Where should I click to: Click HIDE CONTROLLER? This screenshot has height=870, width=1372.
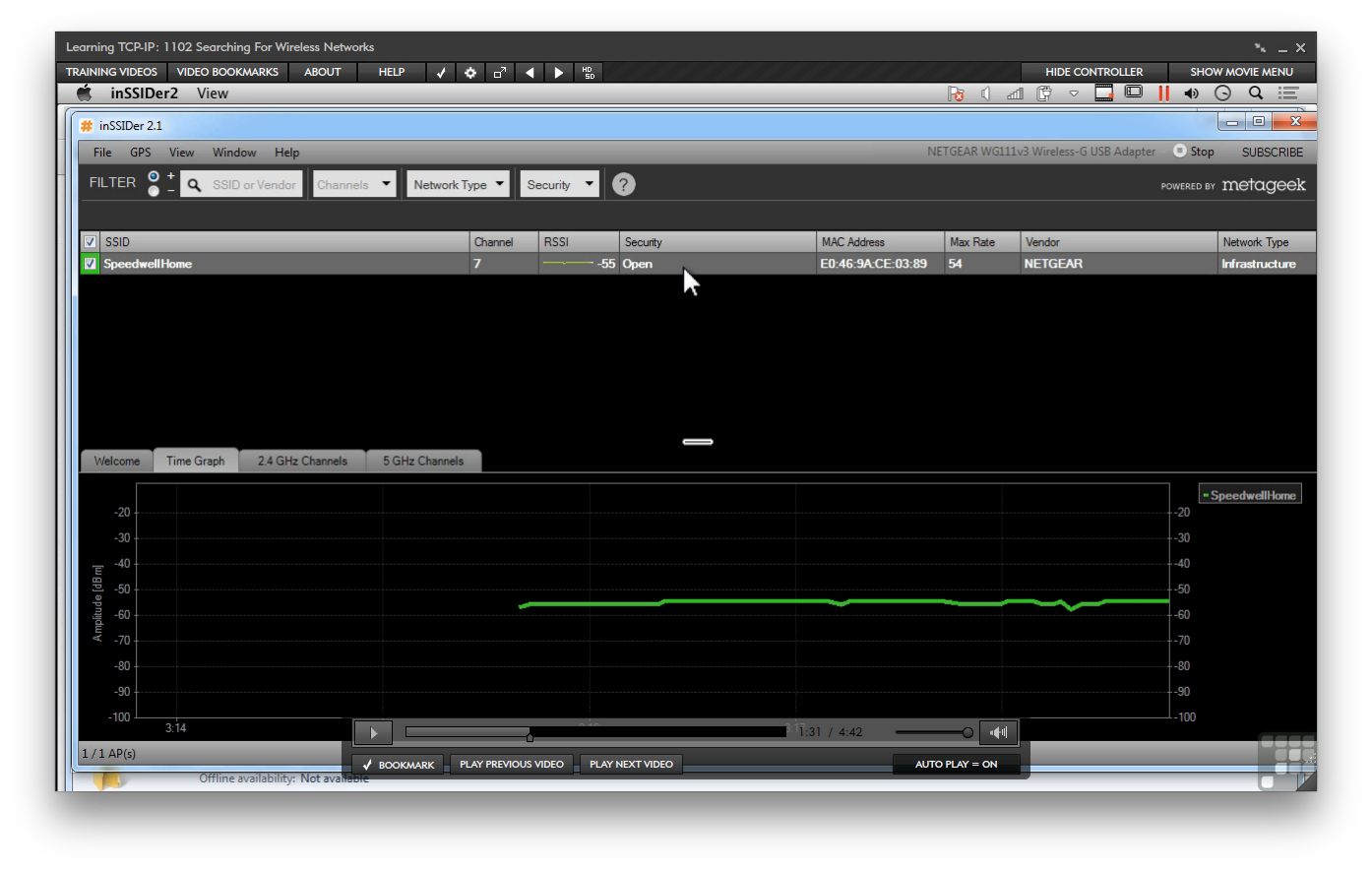click(x=1093, y=72)
